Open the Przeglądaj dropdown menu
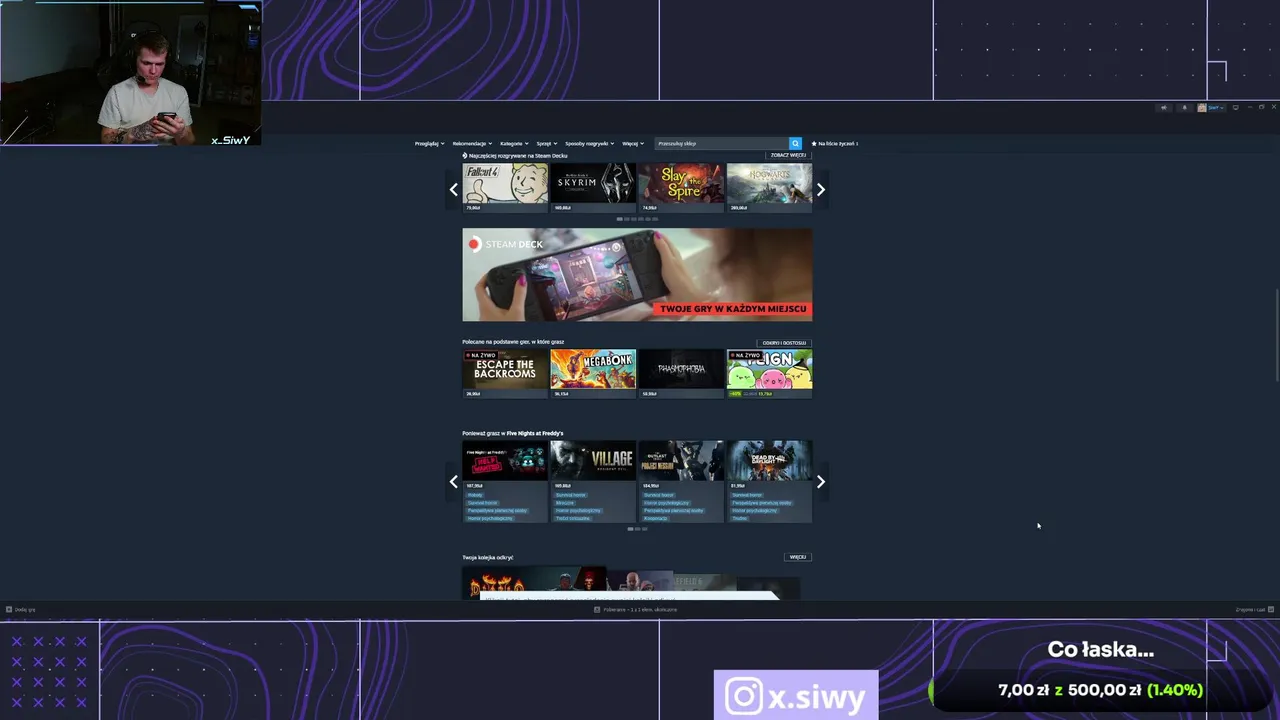The width and height of the screenshot is (1280, 720). point(430,143)
